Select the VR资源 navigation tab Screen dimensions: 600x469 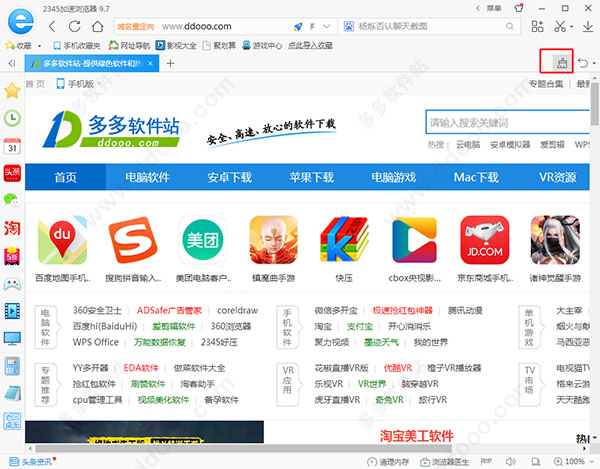558,177
